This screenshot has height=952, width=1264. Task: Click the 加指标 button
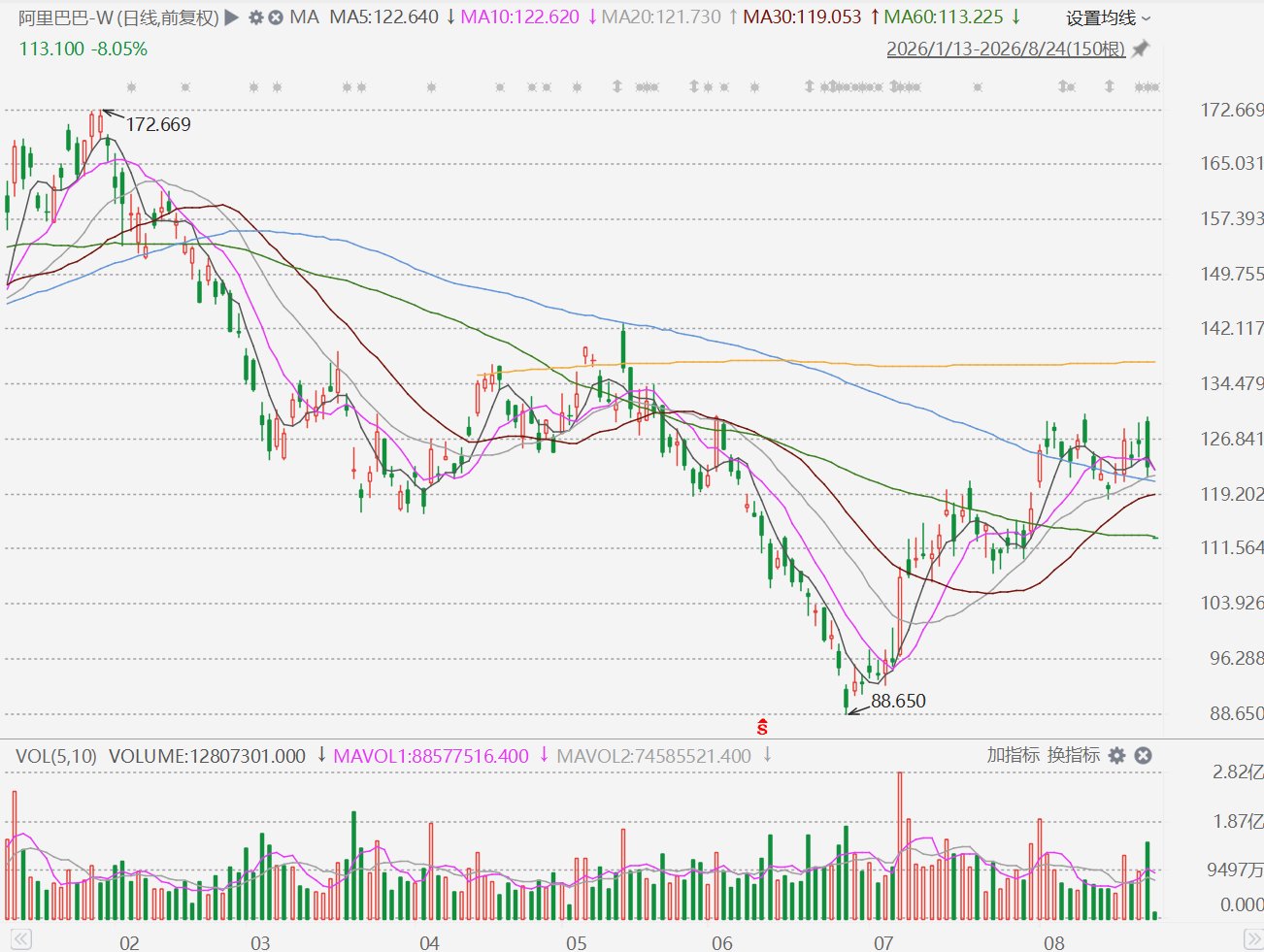point(1014,755)
